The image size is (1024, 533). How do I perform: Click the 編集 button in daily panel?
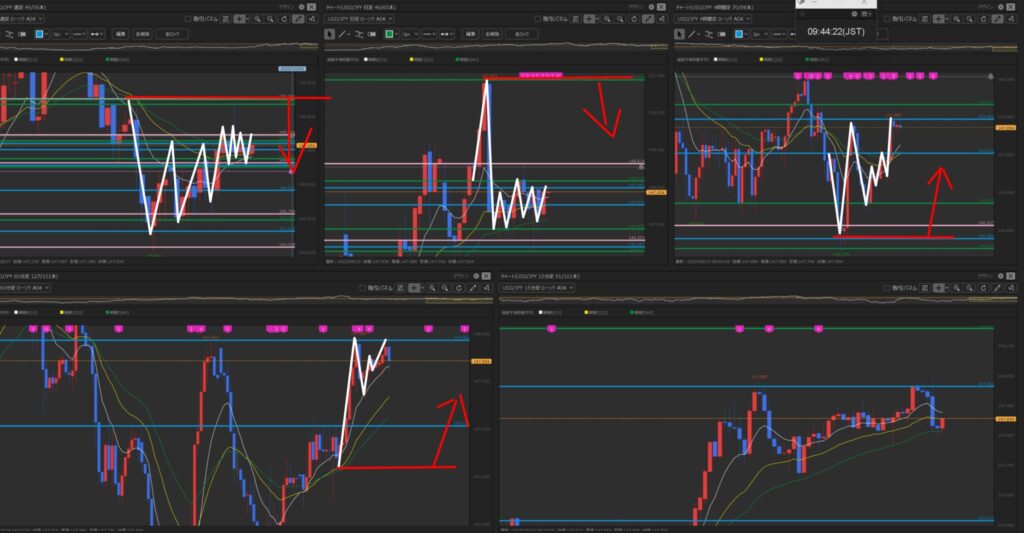click(470, 34)
